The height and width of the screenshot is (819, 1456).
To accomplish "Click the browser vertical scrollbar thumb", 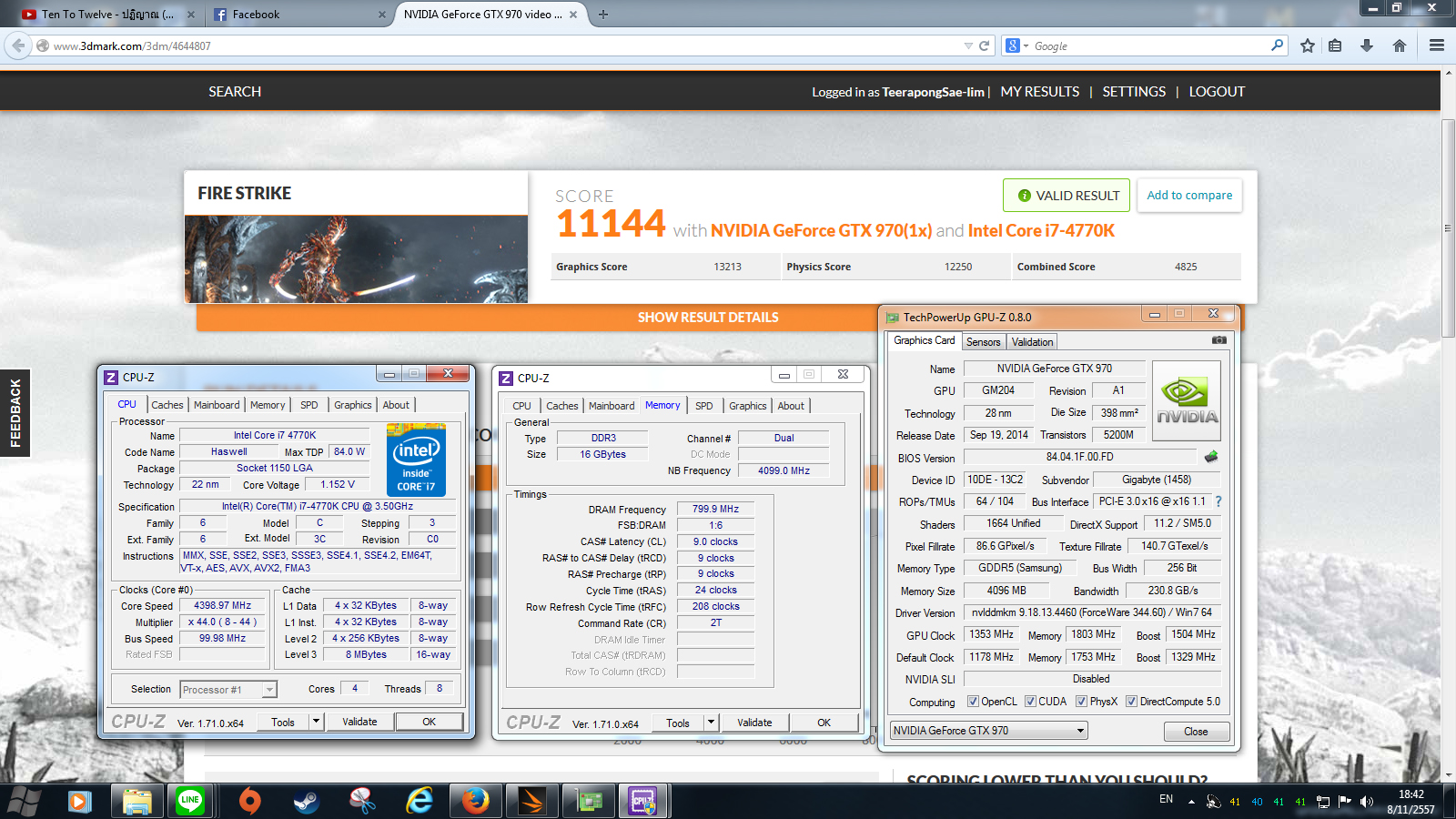I will tap(1448, 227).
